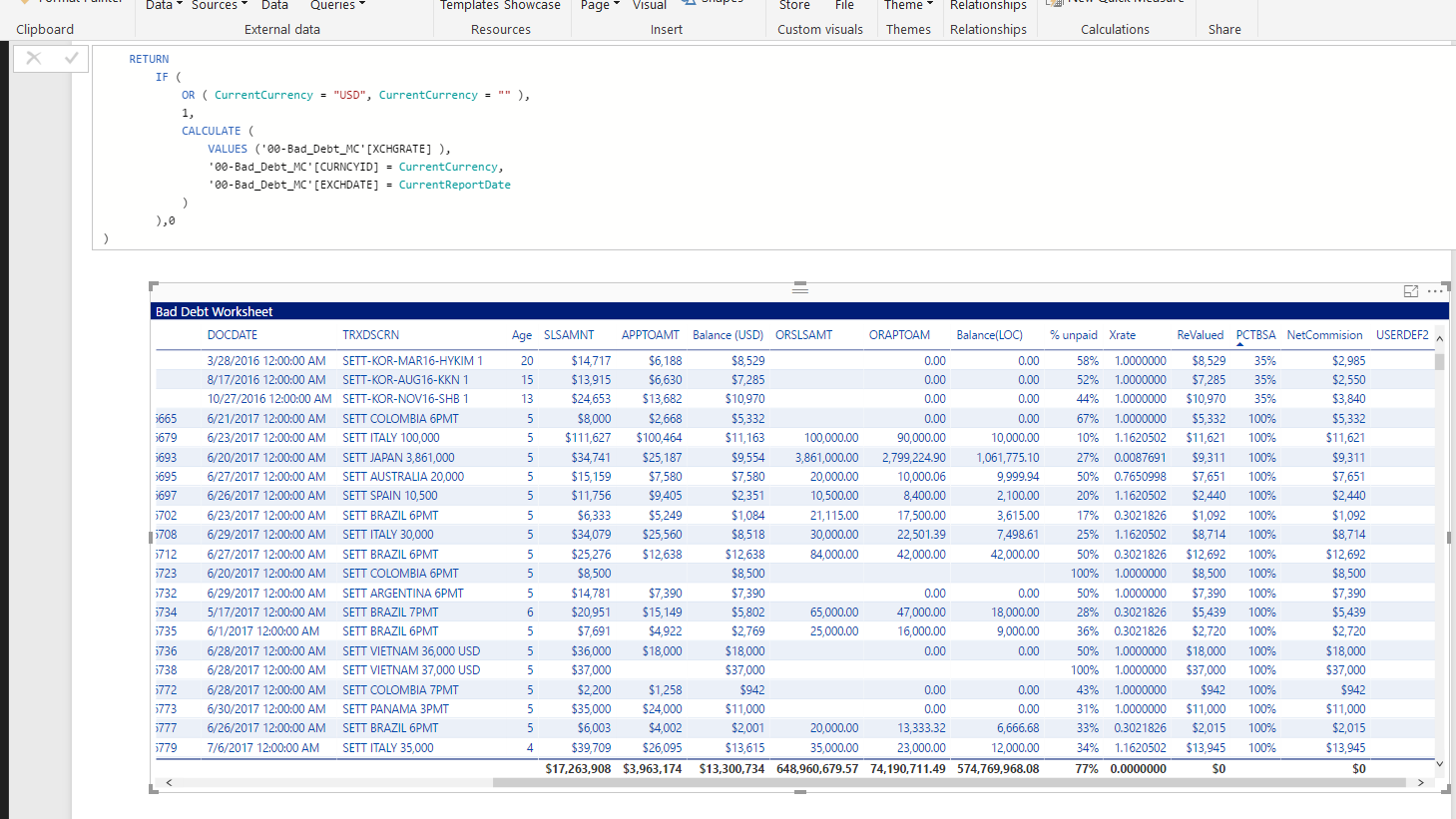Click the horizontal scroll left arrow
Image resolution: width=1456 pixels, height=819 pixels.
click(x=169, y=783)
